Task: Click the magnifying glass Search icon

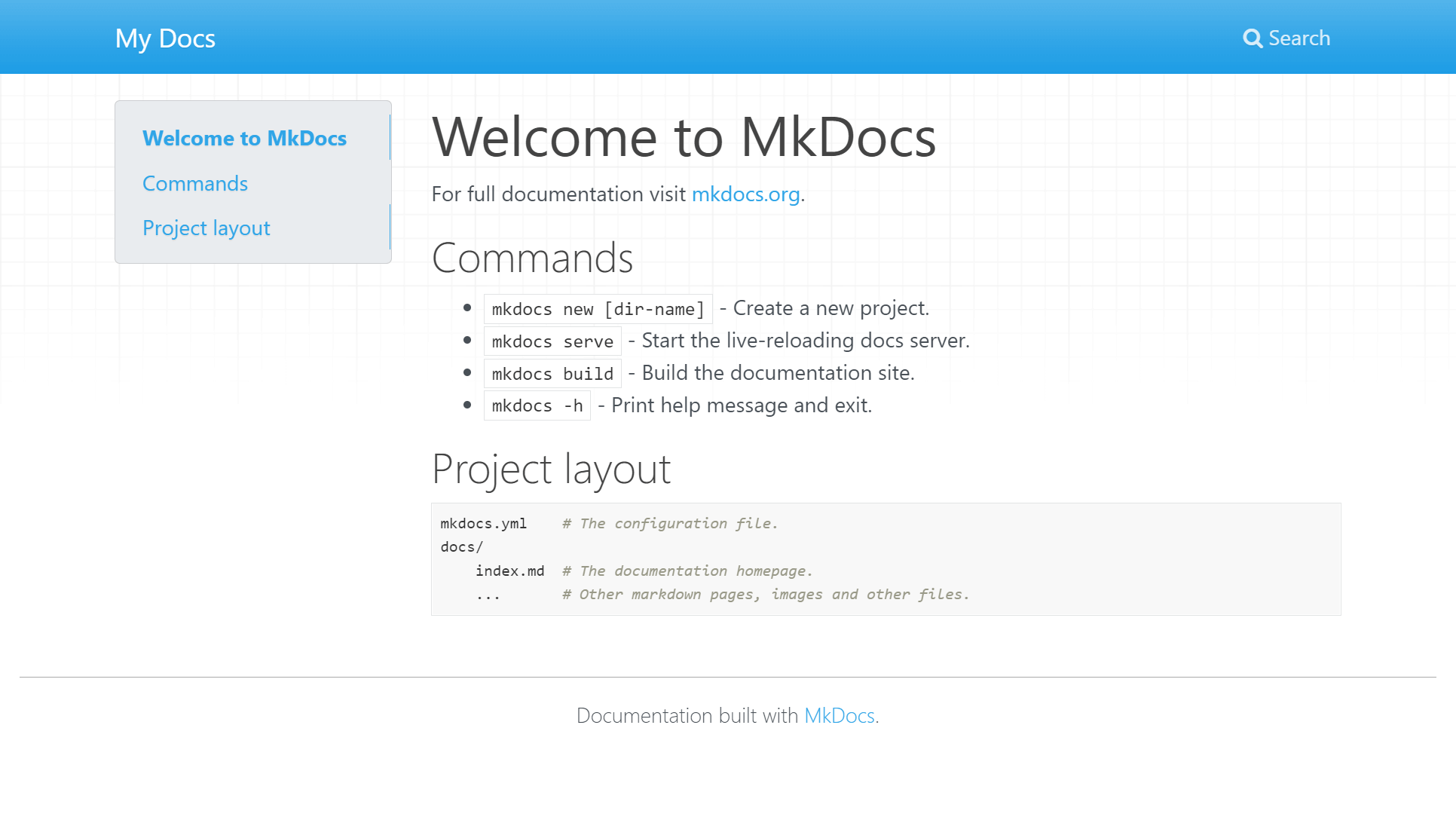Action: pyautogui.click(x=1253, y=38)
